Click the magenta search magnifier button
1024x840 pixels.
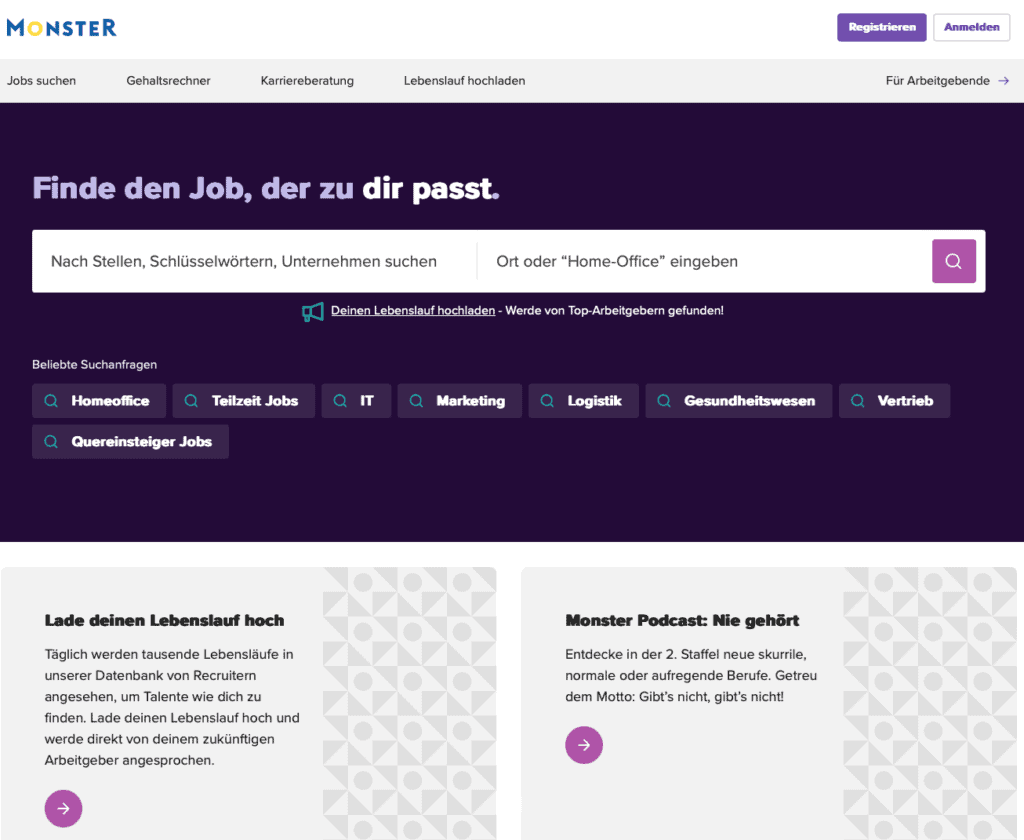coord(953,261)
